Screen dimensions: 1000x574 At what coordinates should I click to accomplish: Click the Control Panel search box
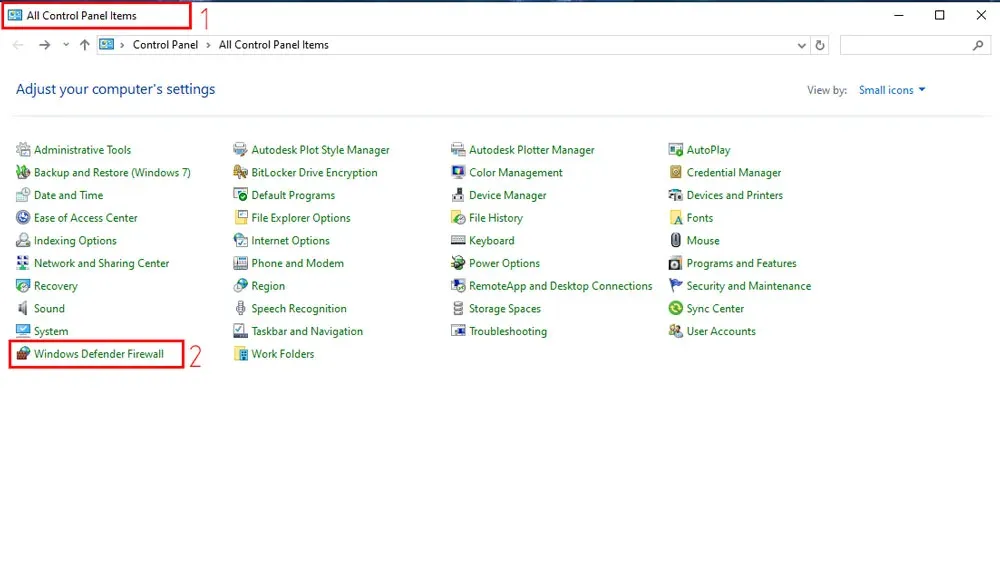click(x=915, y=45)
